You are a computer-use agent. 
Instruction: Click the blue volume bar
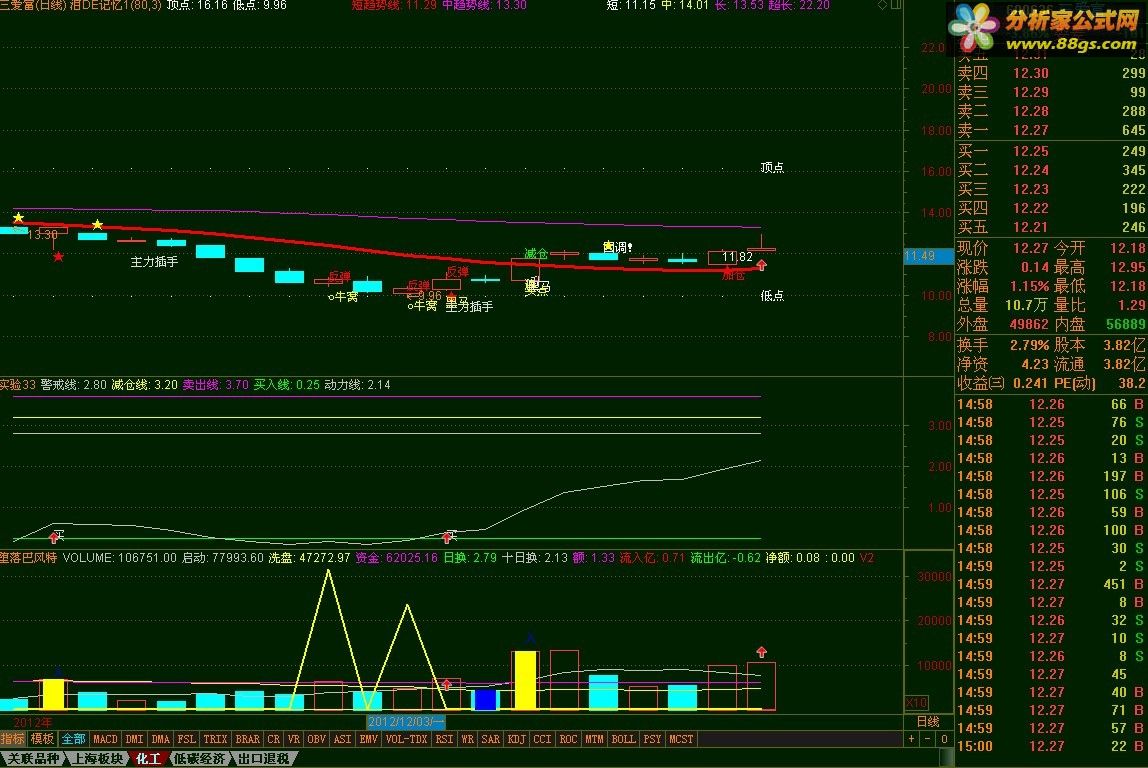point(485,700)
